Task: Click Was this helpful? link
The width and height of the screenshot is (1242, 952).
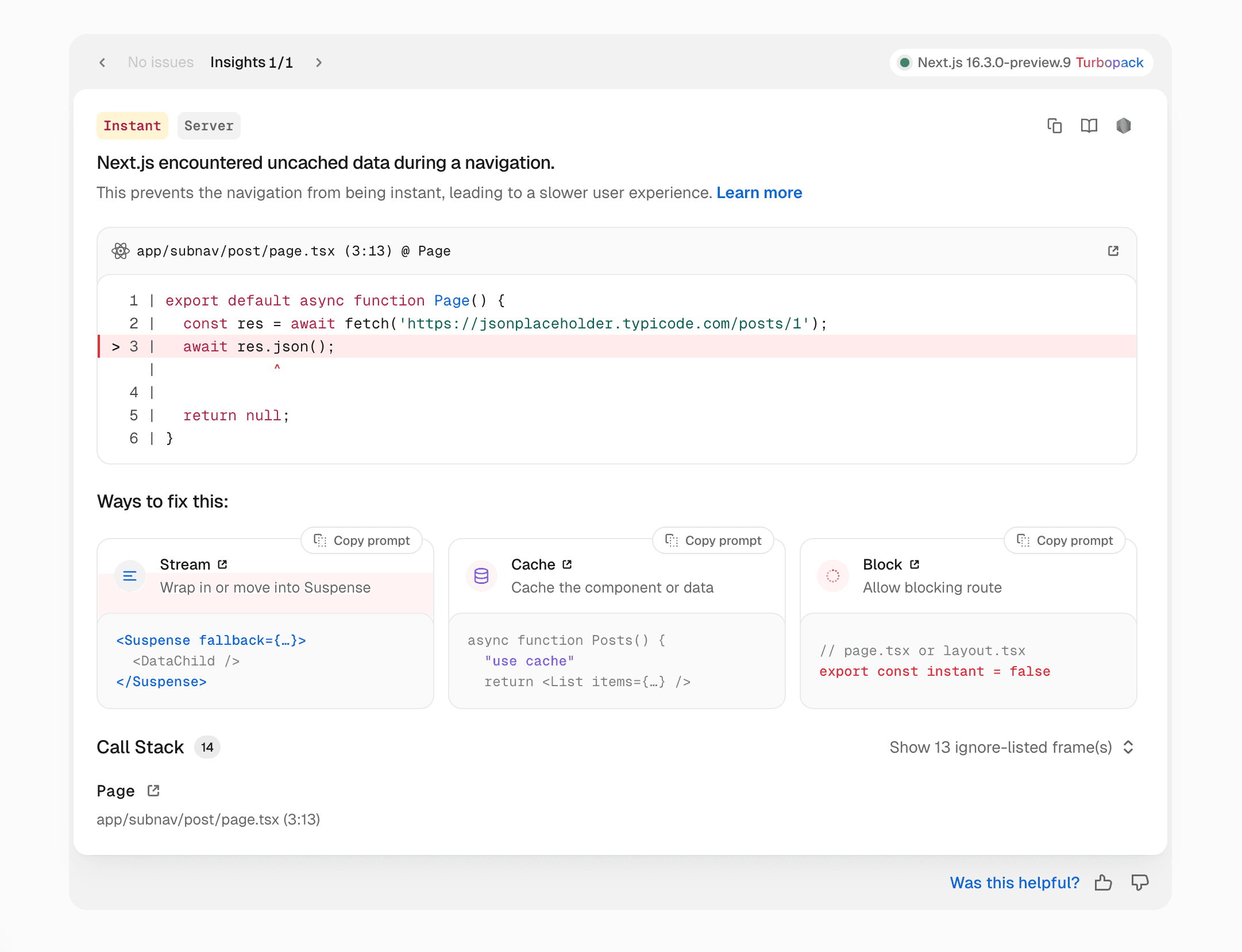Action: click(1015, 883)
